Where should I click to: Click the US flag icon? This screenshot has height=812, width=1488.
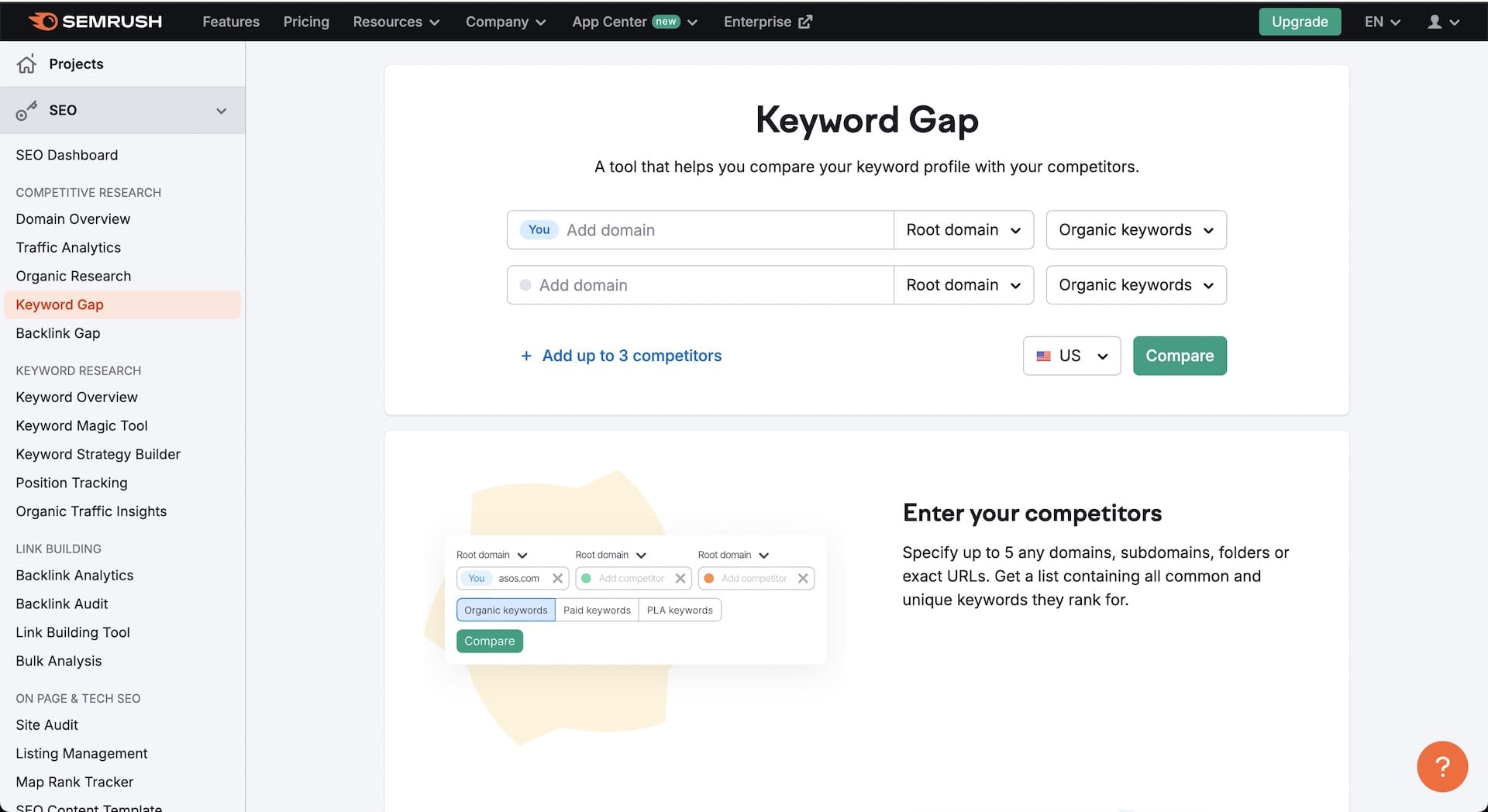pyautogui.click(x=1043, y=356)
